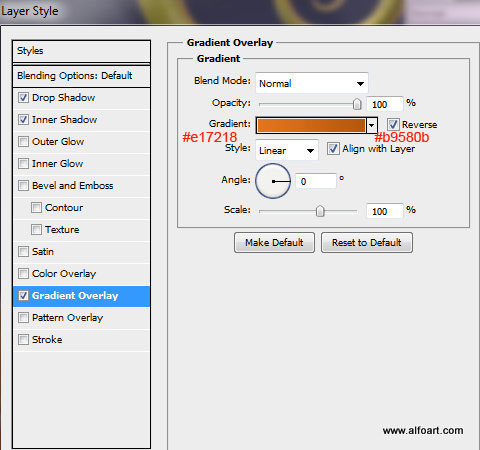Open the Stroke settings row
Screen dimensions: 480x450
click(81, 340)
